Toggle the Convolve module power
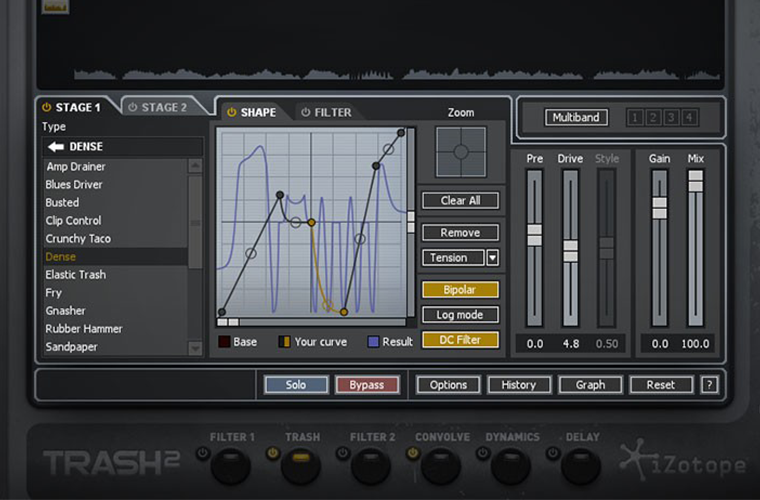Image resolution: width=760 pixels, height=500 pixels. [x=412, y=453]
